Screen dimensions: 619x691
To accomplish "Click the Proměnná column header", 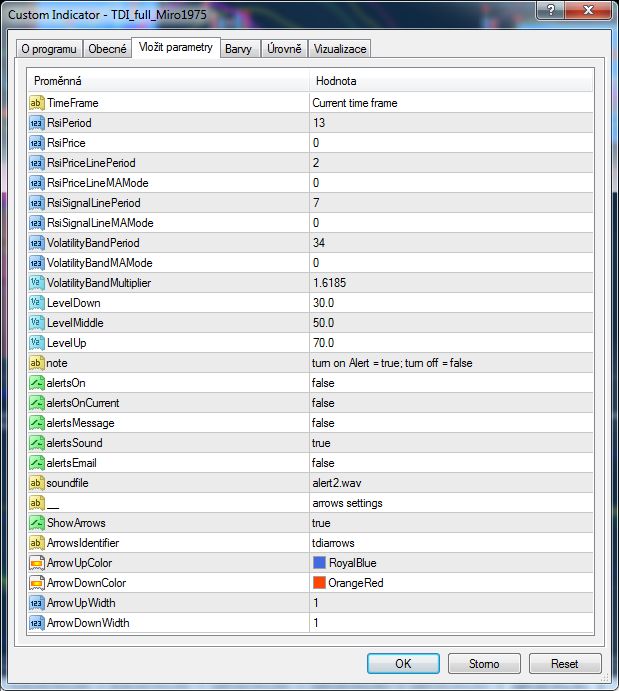I will [58, 81].
